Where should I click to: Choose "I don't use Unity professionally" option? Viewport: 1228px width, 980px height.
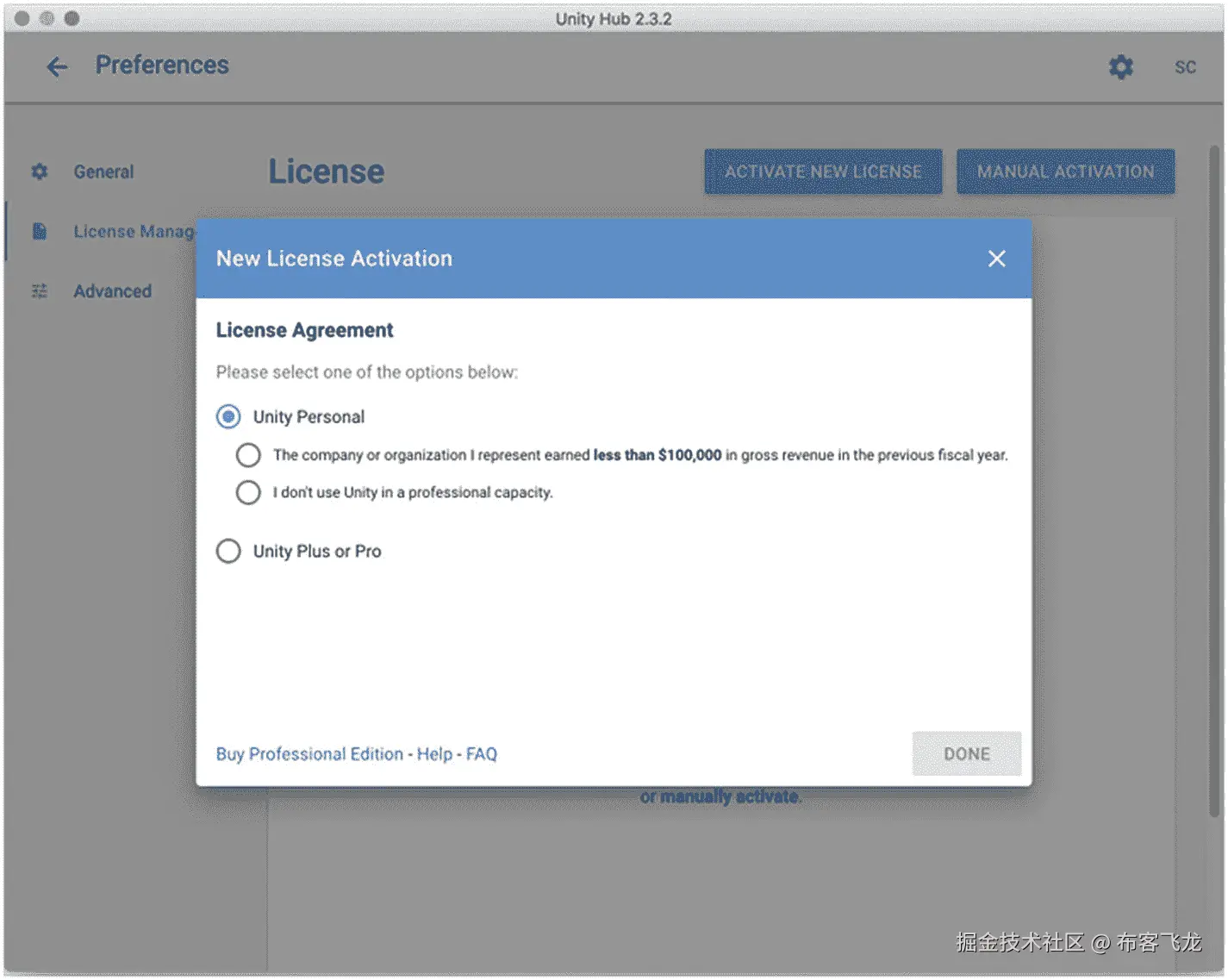point(248,492)
